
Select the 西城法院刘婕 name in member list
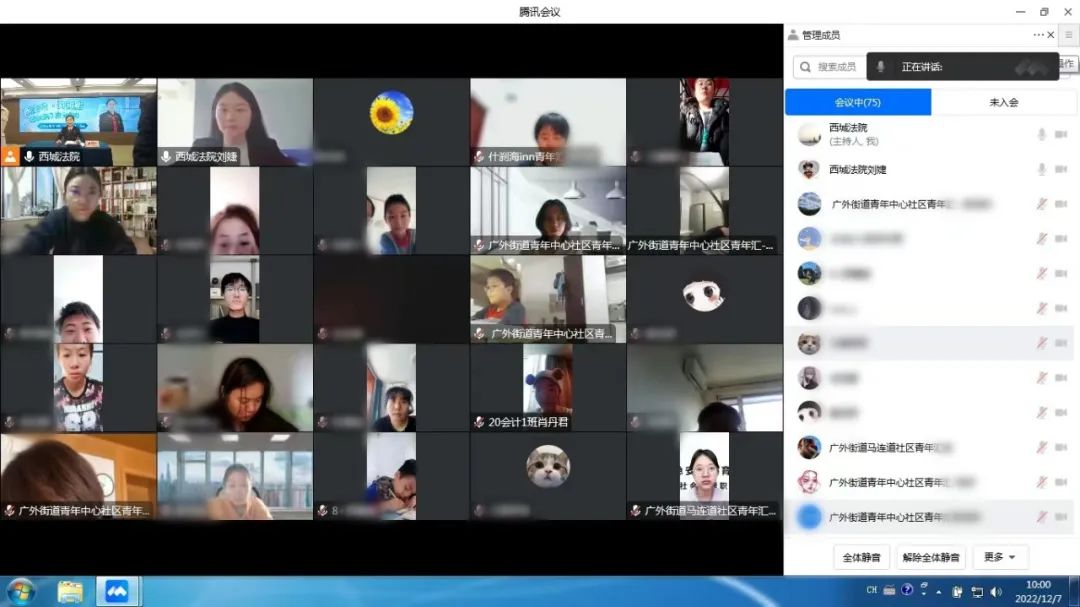pos(858,169)
